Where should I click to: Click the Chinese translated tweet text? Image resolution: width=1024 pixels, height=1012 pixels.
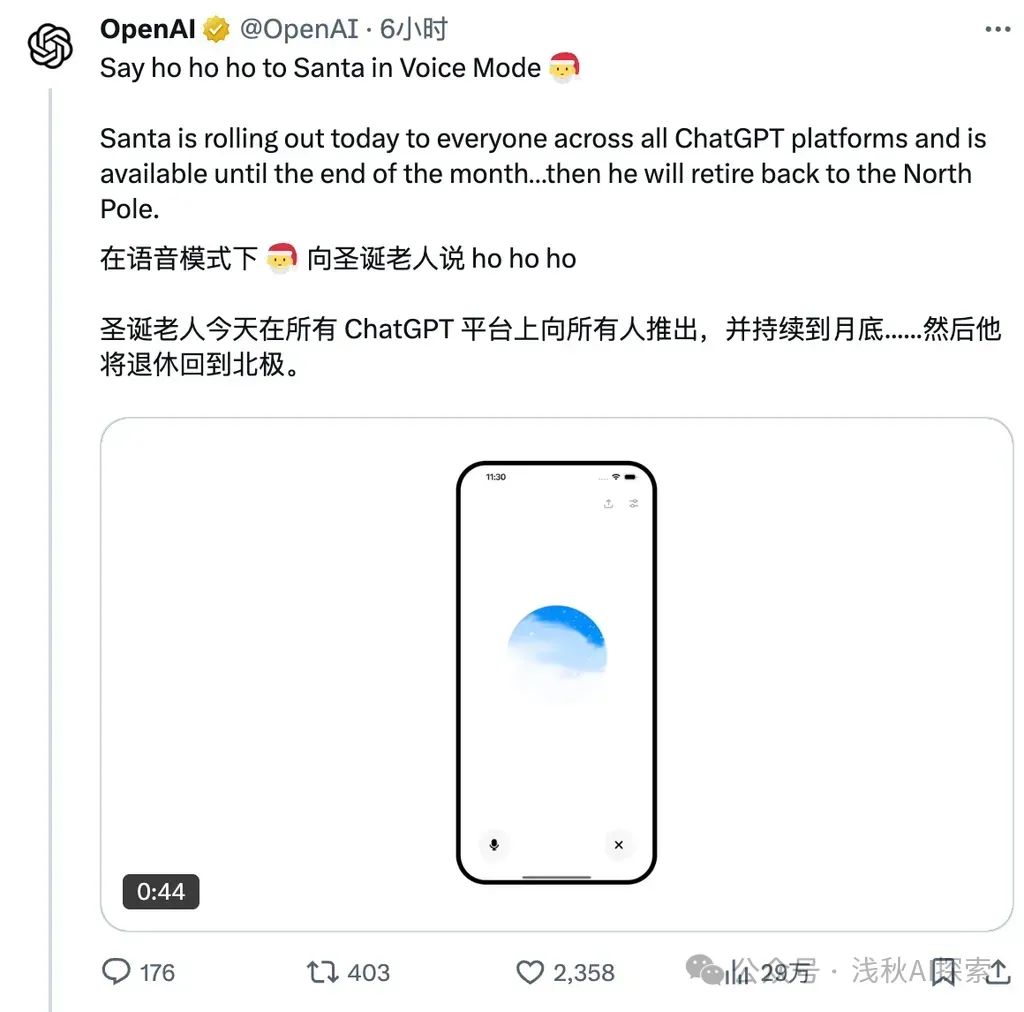(550, 312)
